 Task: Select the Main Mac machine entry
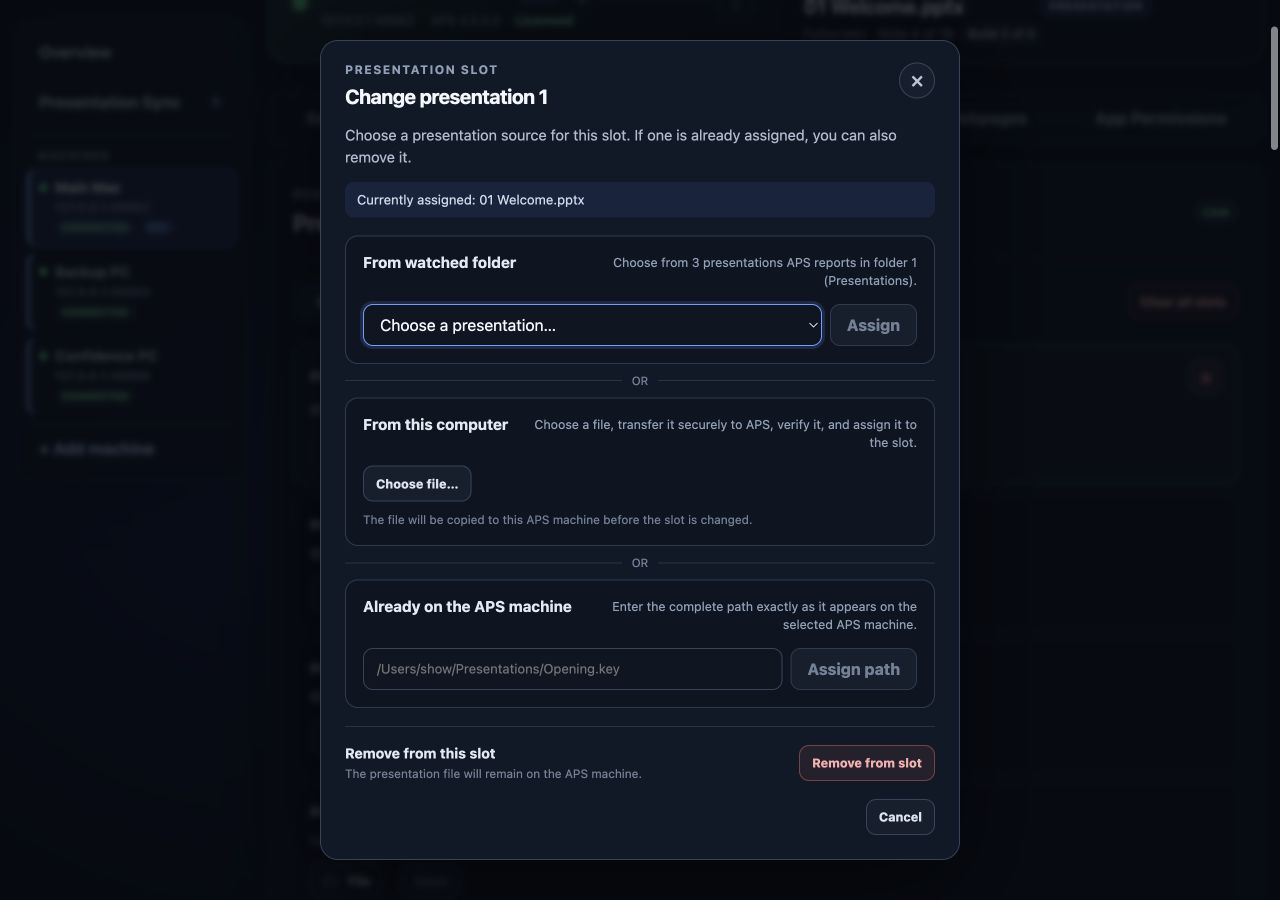(132, 207)
